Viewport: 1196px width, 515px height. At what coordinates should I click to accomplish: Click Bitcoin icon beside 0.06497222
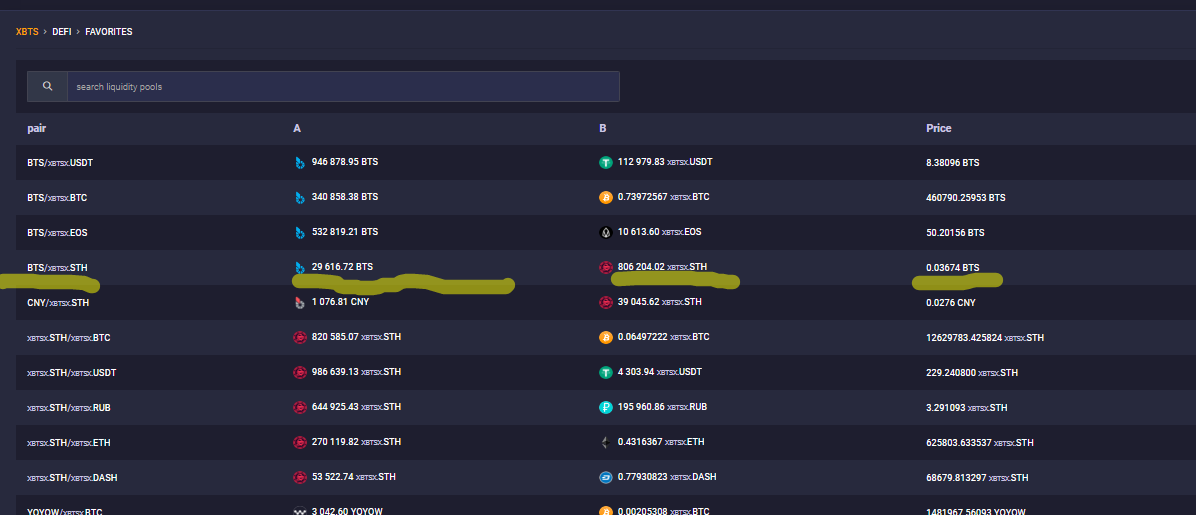606,337
